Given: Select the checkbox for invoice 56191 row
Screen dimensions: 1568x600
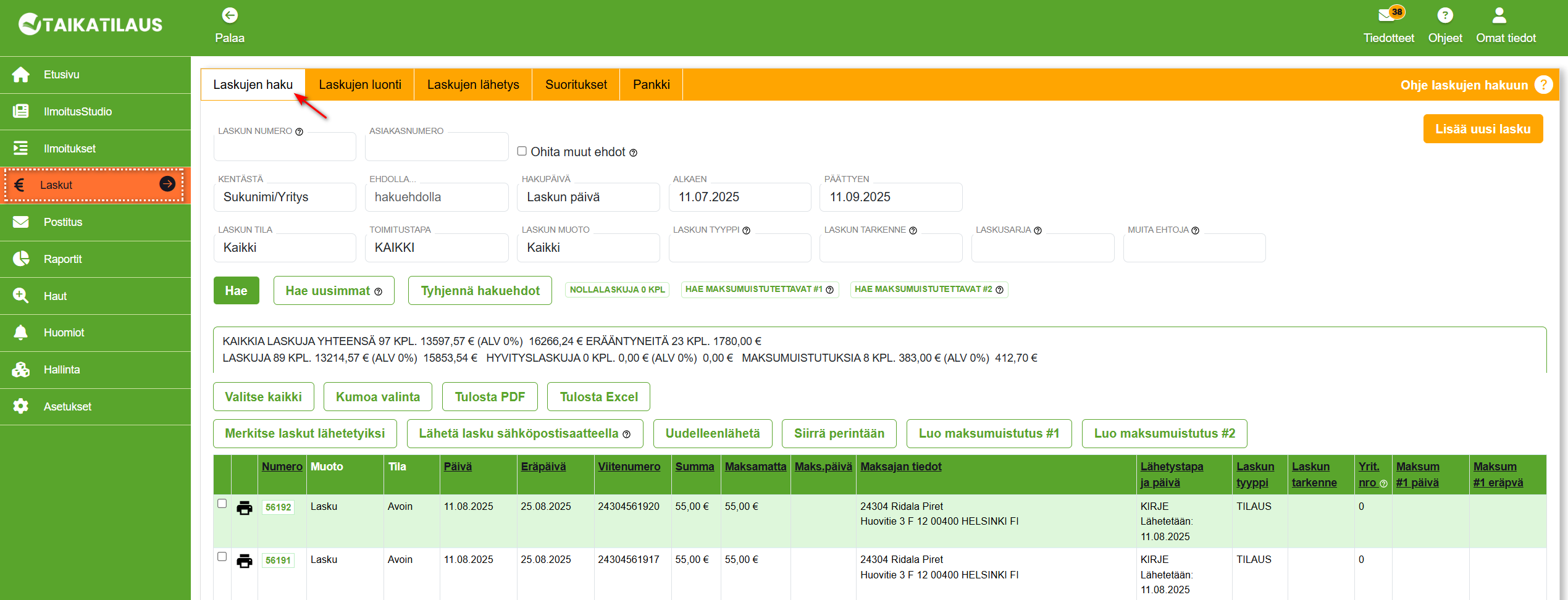Looking at the screenshot, I should 222,557.
